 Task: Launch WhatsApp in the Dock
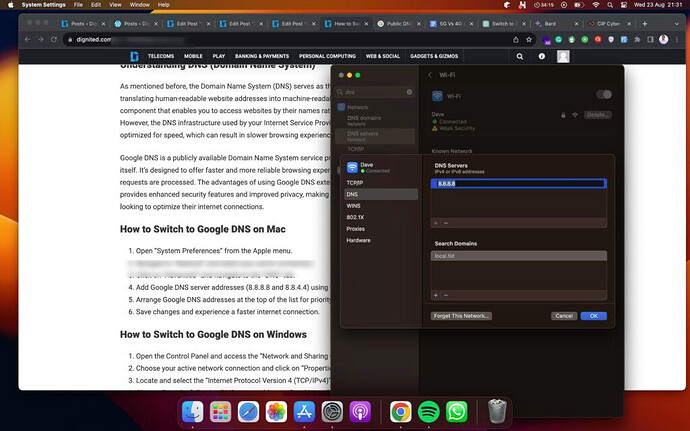[x=456, y=412]
